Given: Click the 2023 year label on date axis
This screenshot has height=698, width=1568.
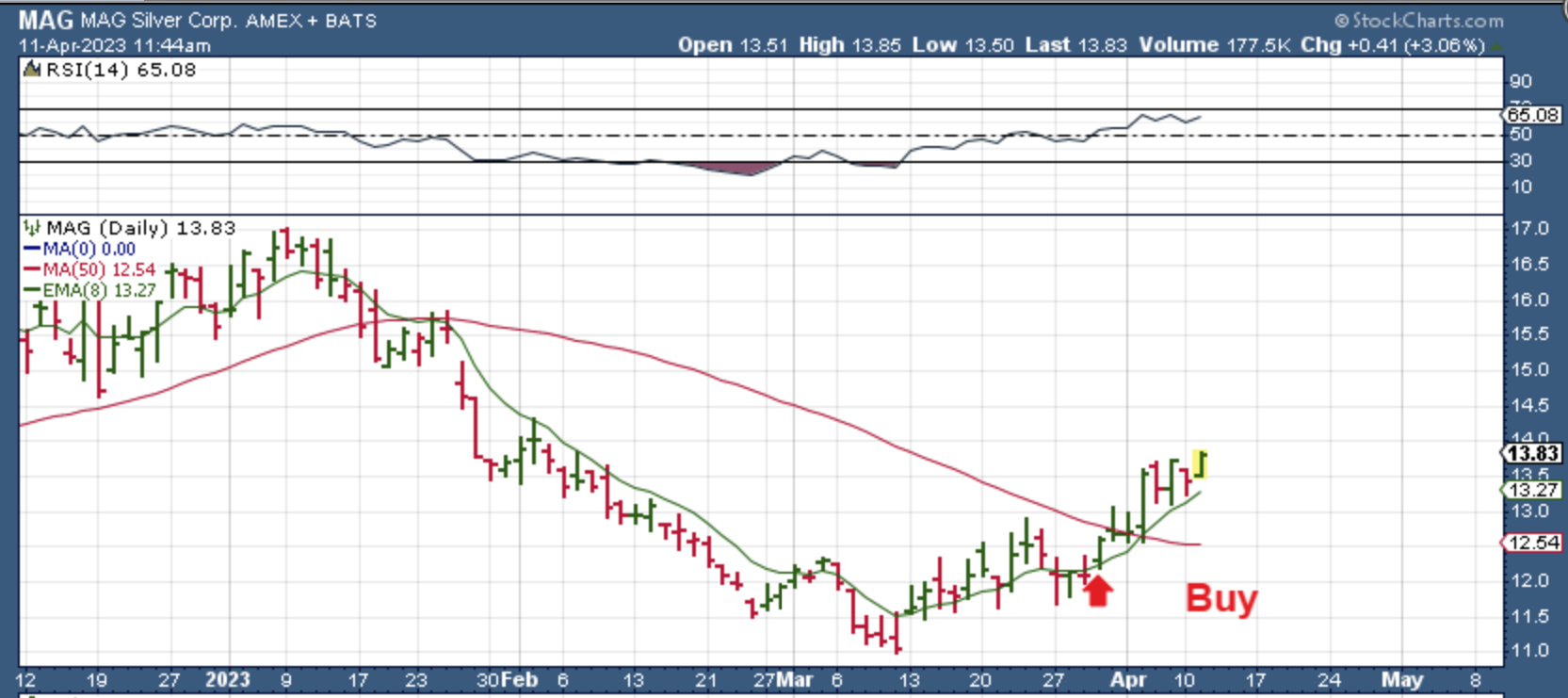Looking at the screenshot, I should click(x=228, y=680).
